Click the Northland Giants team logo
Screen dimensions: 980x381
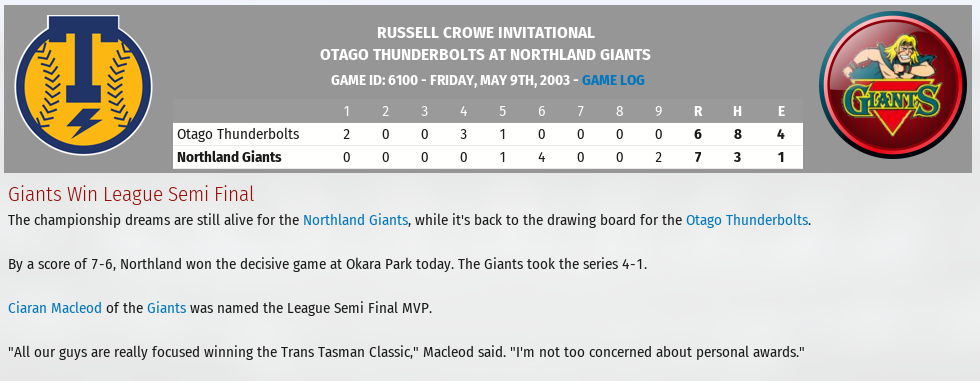click(x=892, y=85)
